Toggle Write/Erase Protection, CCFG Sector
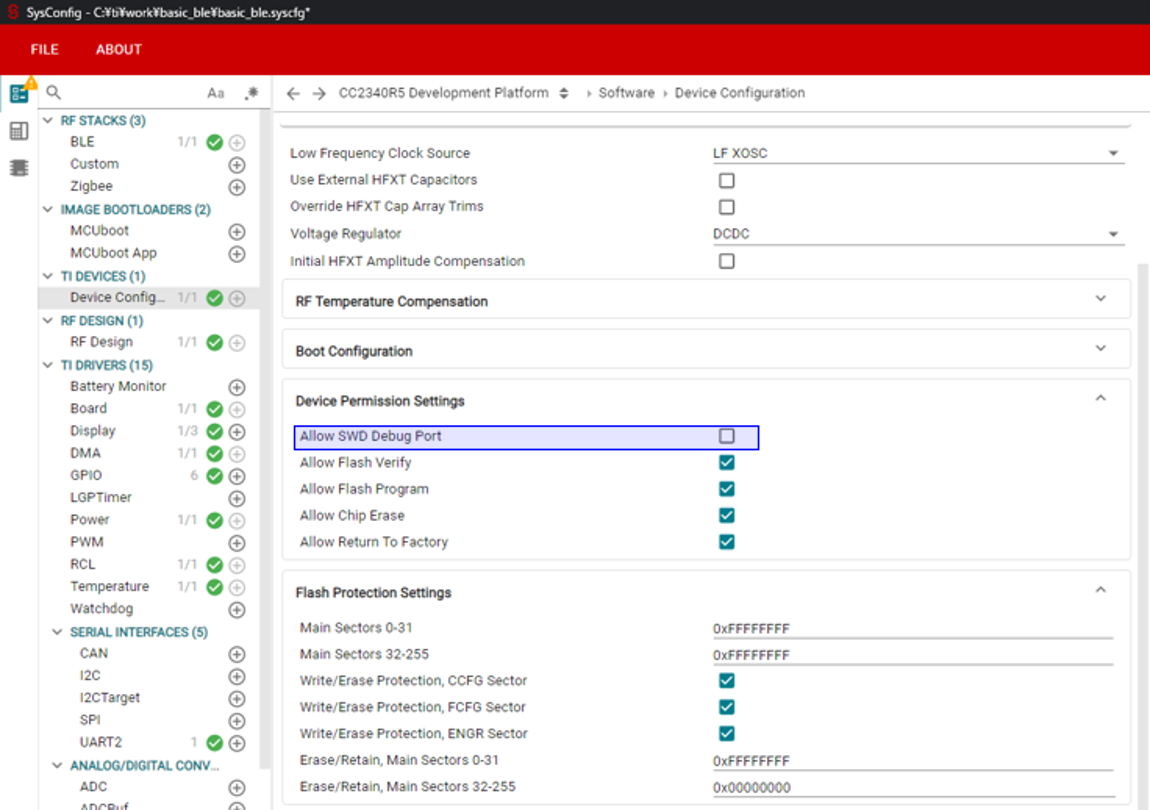Screen dimensions: 1150x810 727,680
